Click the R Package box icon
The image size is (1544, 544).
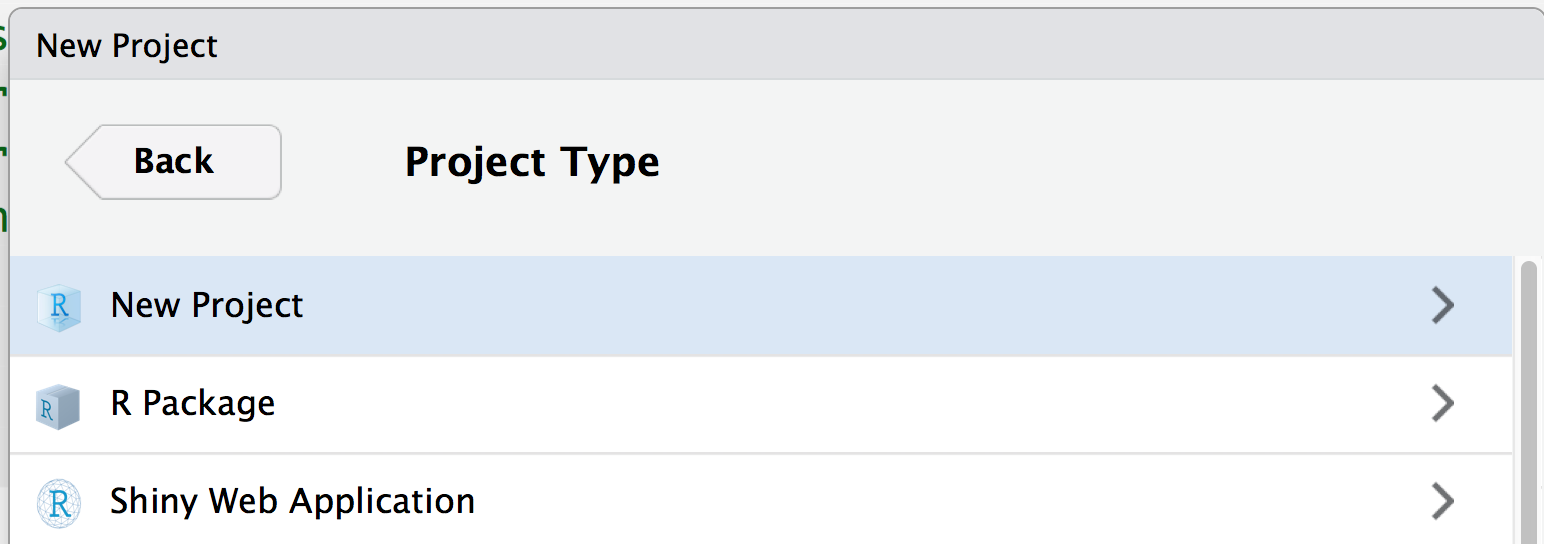(x=58, y=405)
